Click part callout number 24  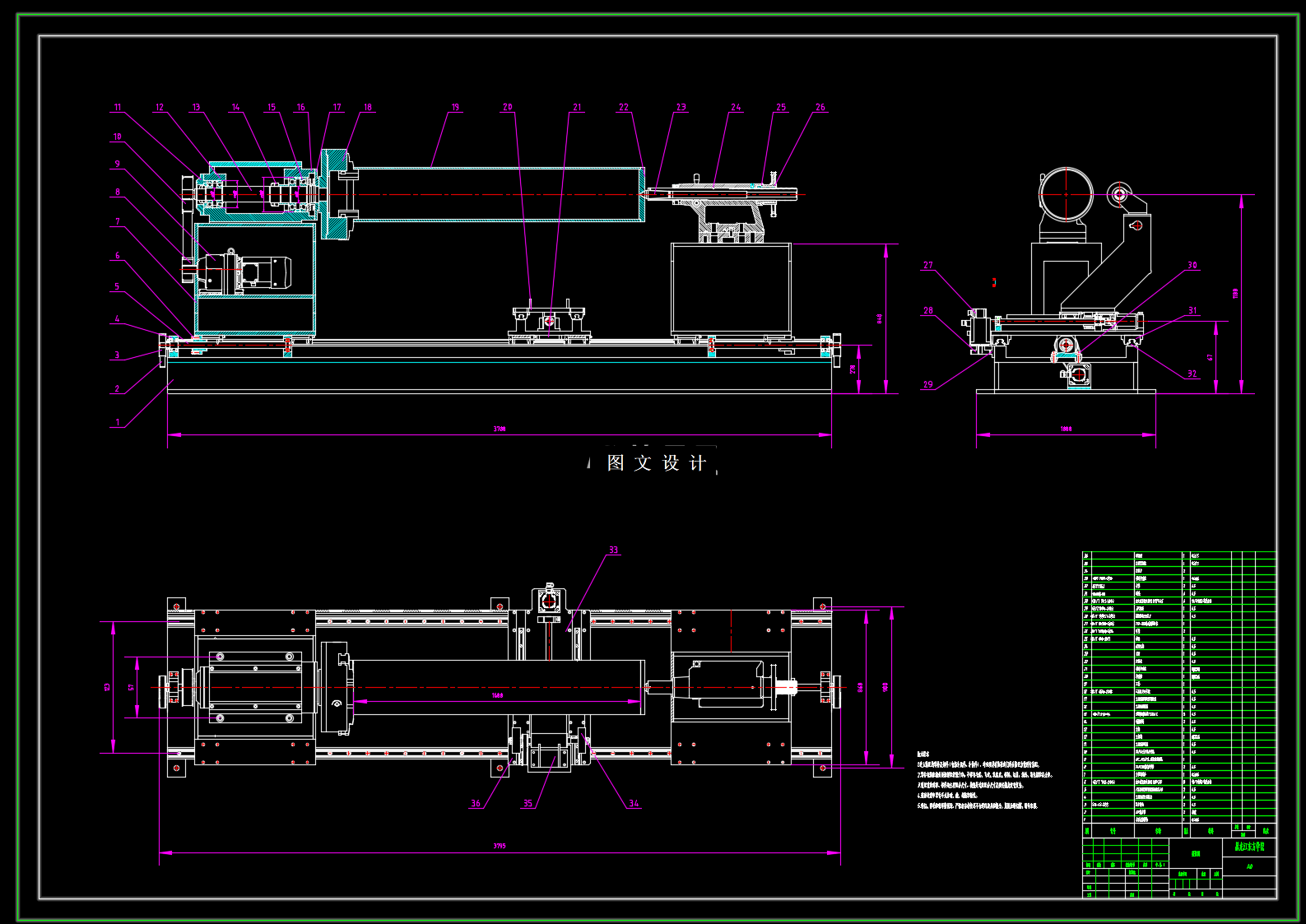coord(736,108)
